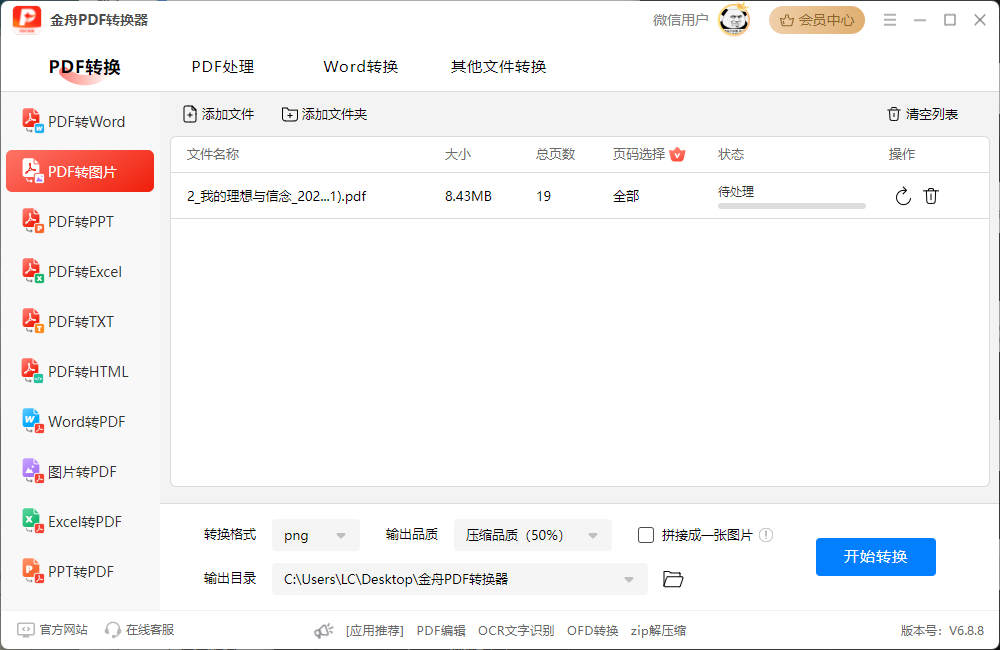Click the refresh icon for the PDF file
This screenshot has width=1000, height=650.
(903, 196)
